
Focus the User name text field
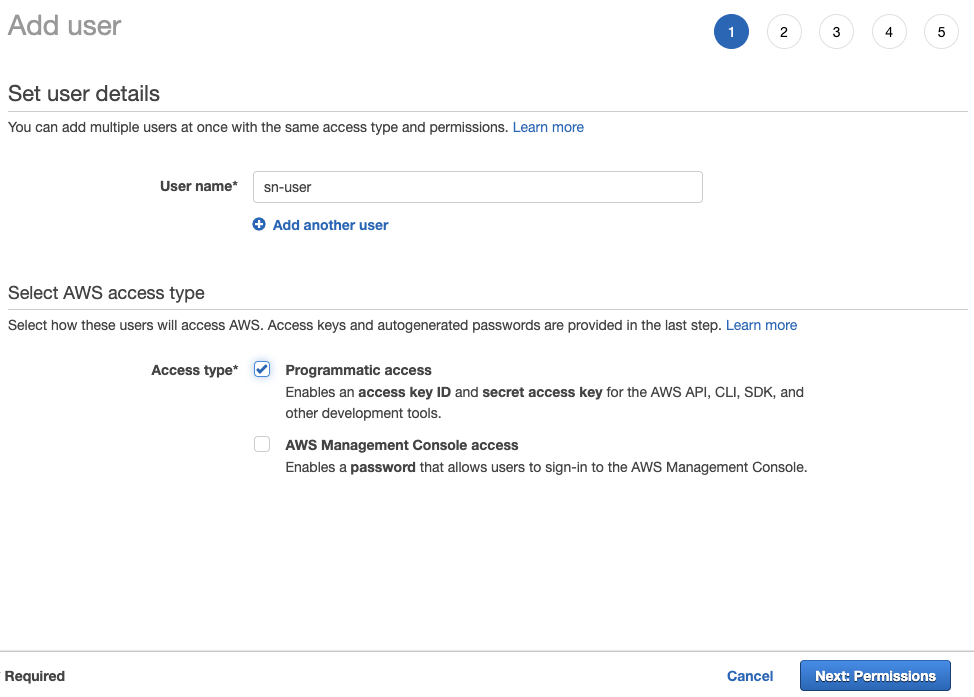(x=477, y=187)
